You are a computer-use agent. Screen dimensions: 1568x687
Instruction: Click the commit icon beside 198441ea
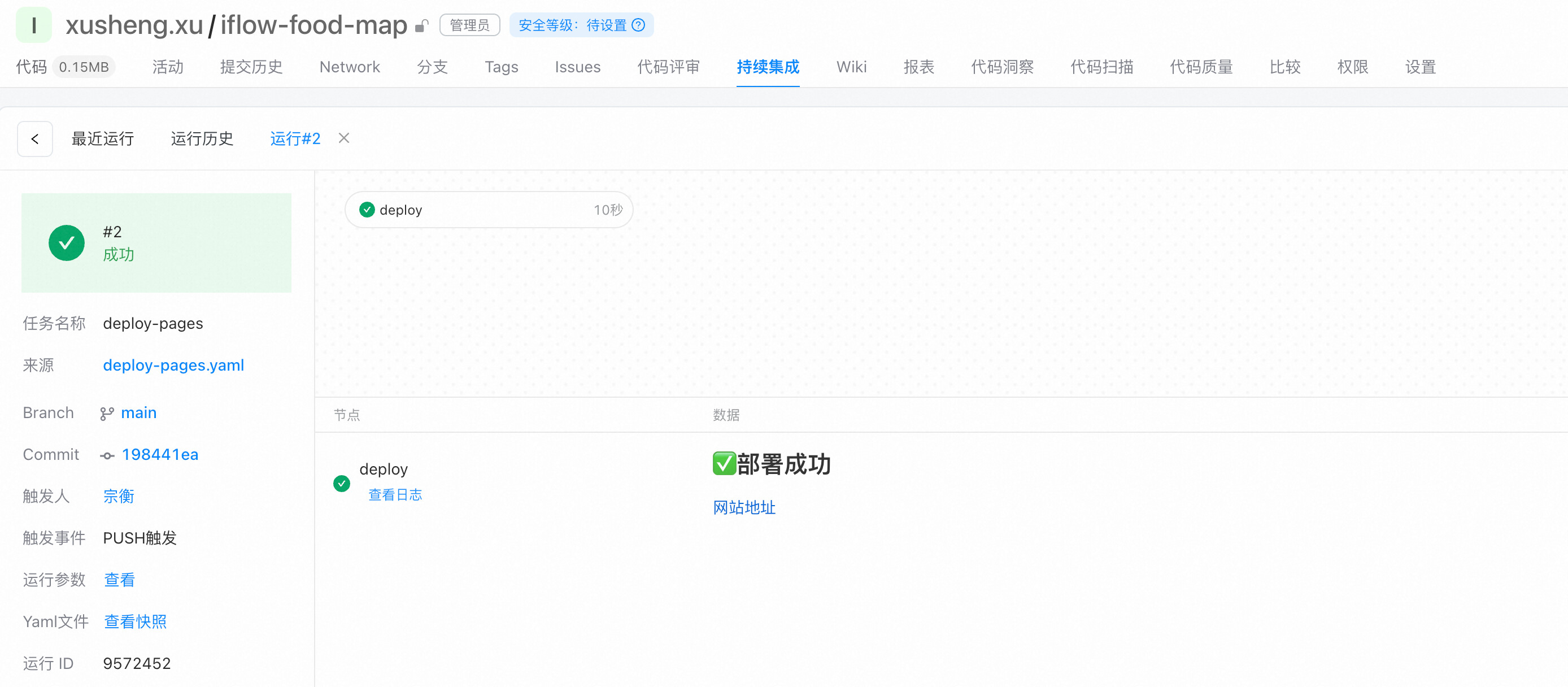pos(107,455)
